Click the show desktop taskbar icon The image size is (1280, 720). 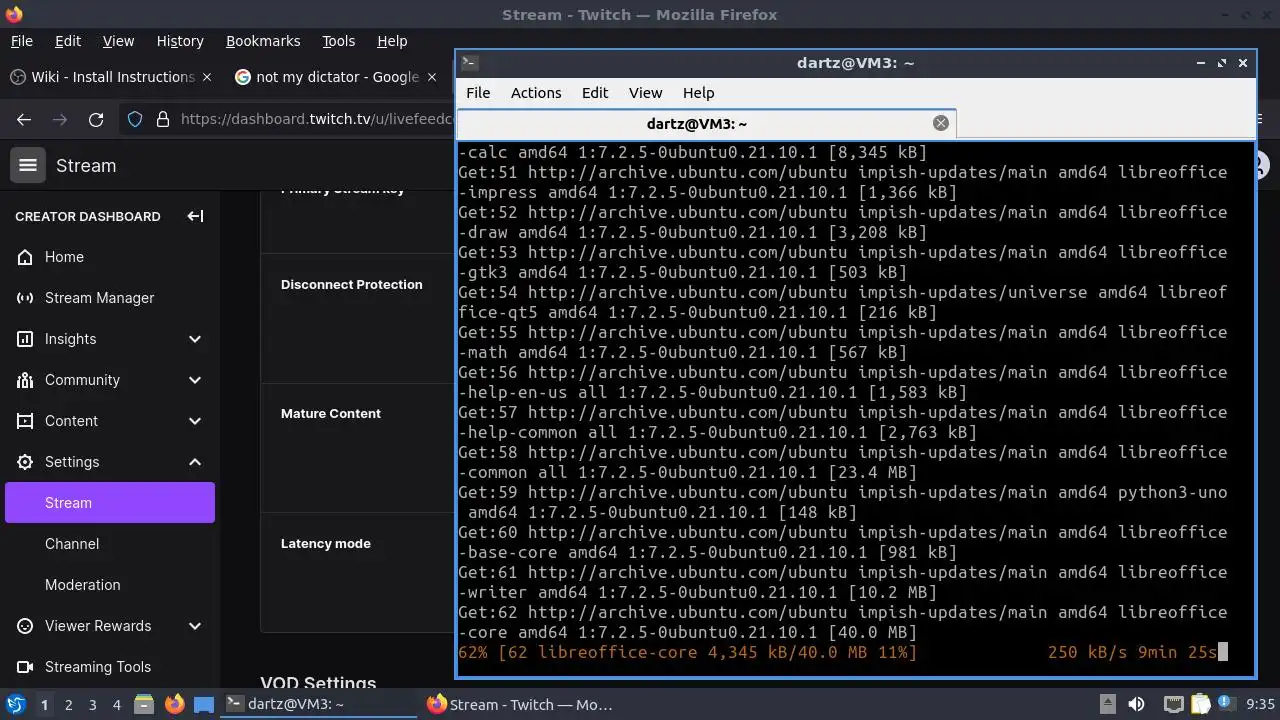(203, 705)
